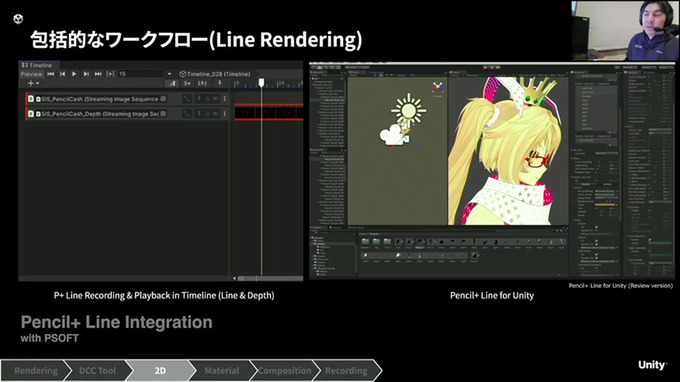
Task: Click the Material step in slide footer
Action: pos(222,371)
